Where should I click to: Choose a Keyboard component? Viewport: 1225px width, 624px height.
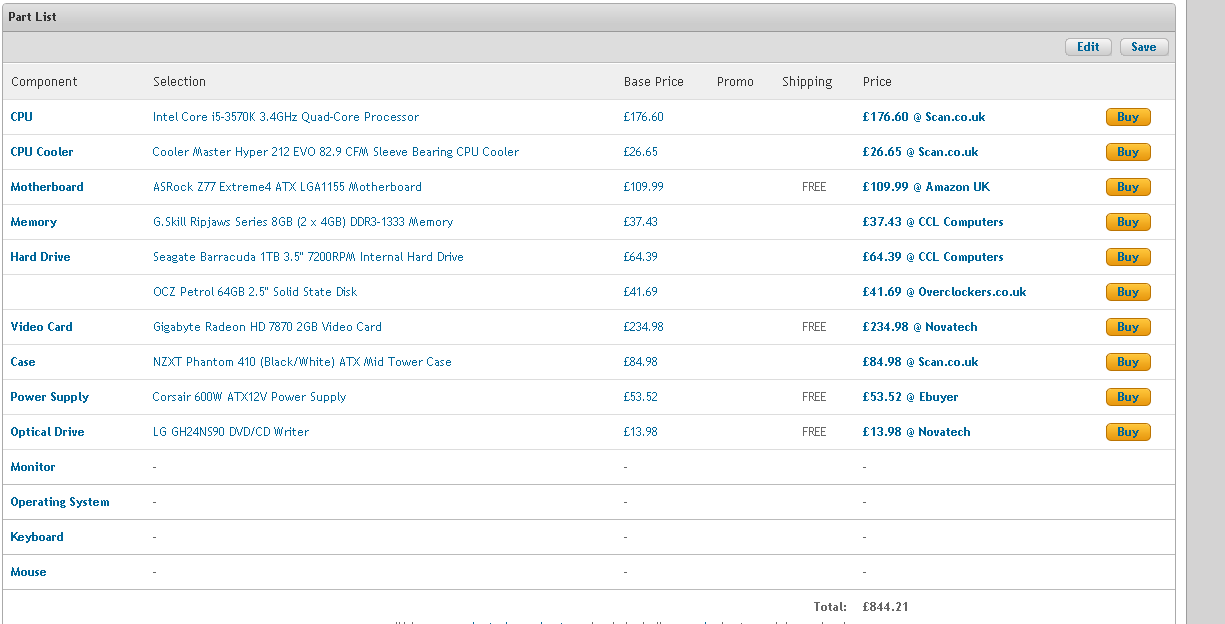pyautogui.click(x=37, y=537)
